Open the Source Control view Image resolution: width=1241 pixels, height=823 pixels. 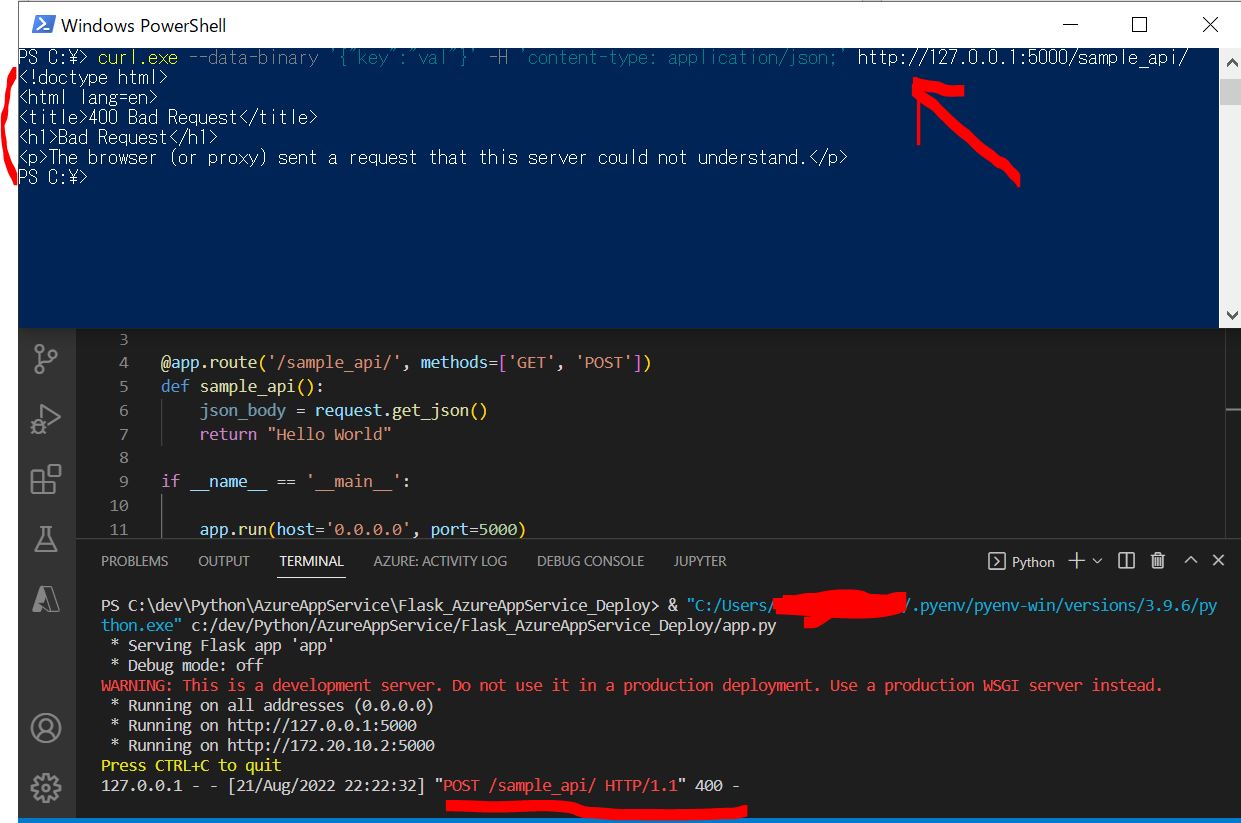[46, 358]
